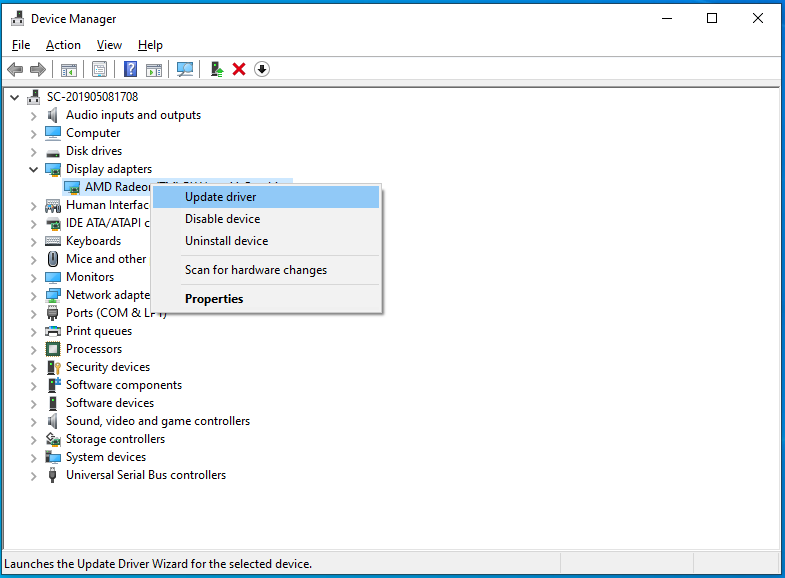The image size is (785, 578).
Task: Collapse the Display adapters category
Action: [34, 170]
